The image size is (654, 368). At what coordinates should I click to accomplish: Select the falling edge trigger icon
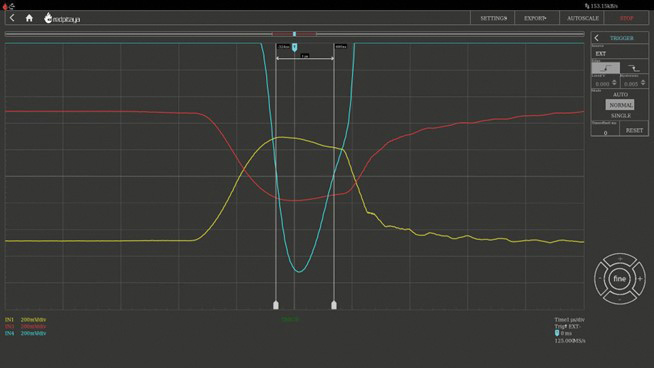tap(634, 68)
